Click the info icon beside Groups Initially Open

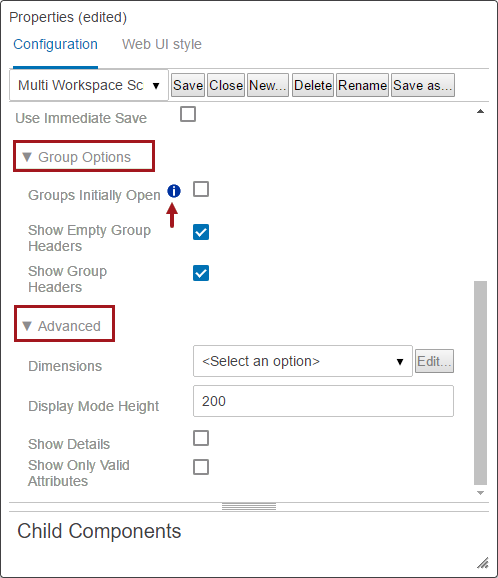(174, 191)
